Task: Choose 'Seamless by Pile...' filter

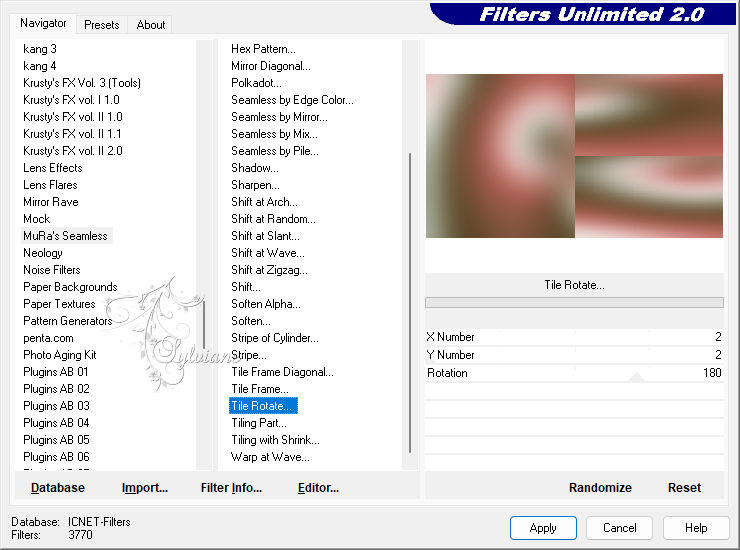Action: point(275,151)
